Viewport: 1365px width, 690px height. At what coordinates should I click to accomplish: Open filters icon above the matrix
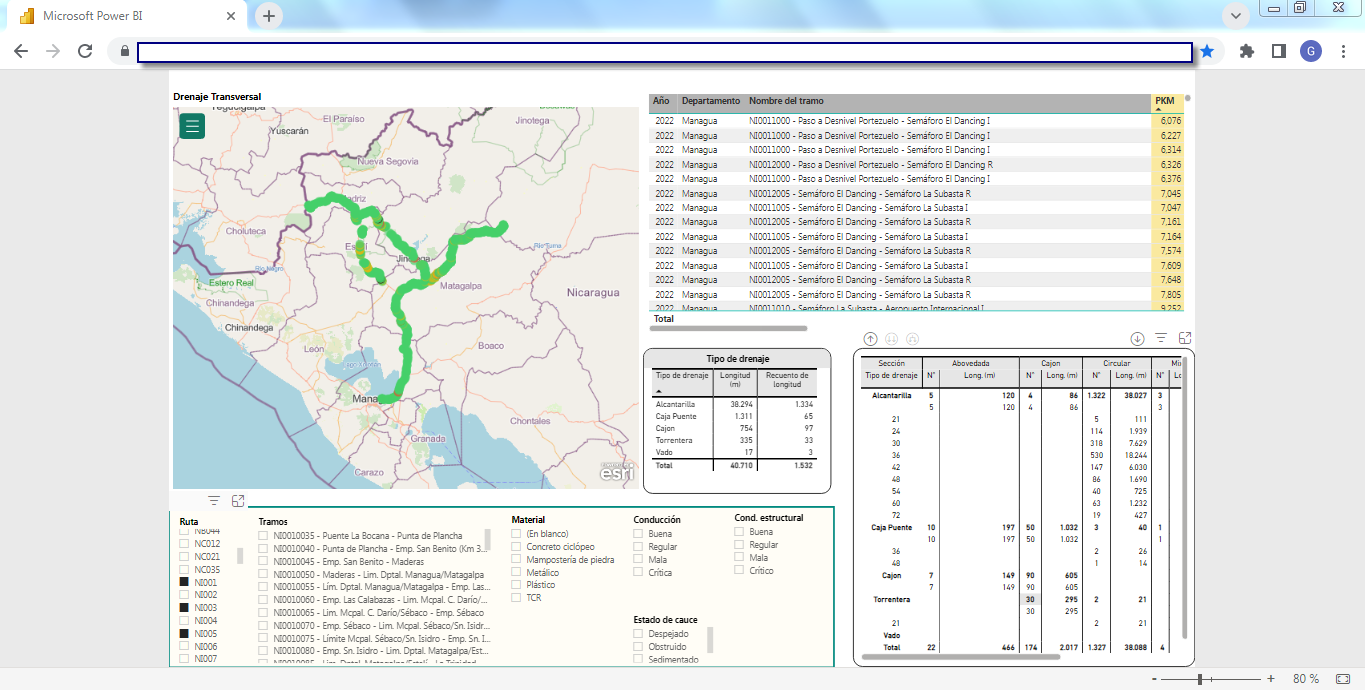click(1161, 339)
